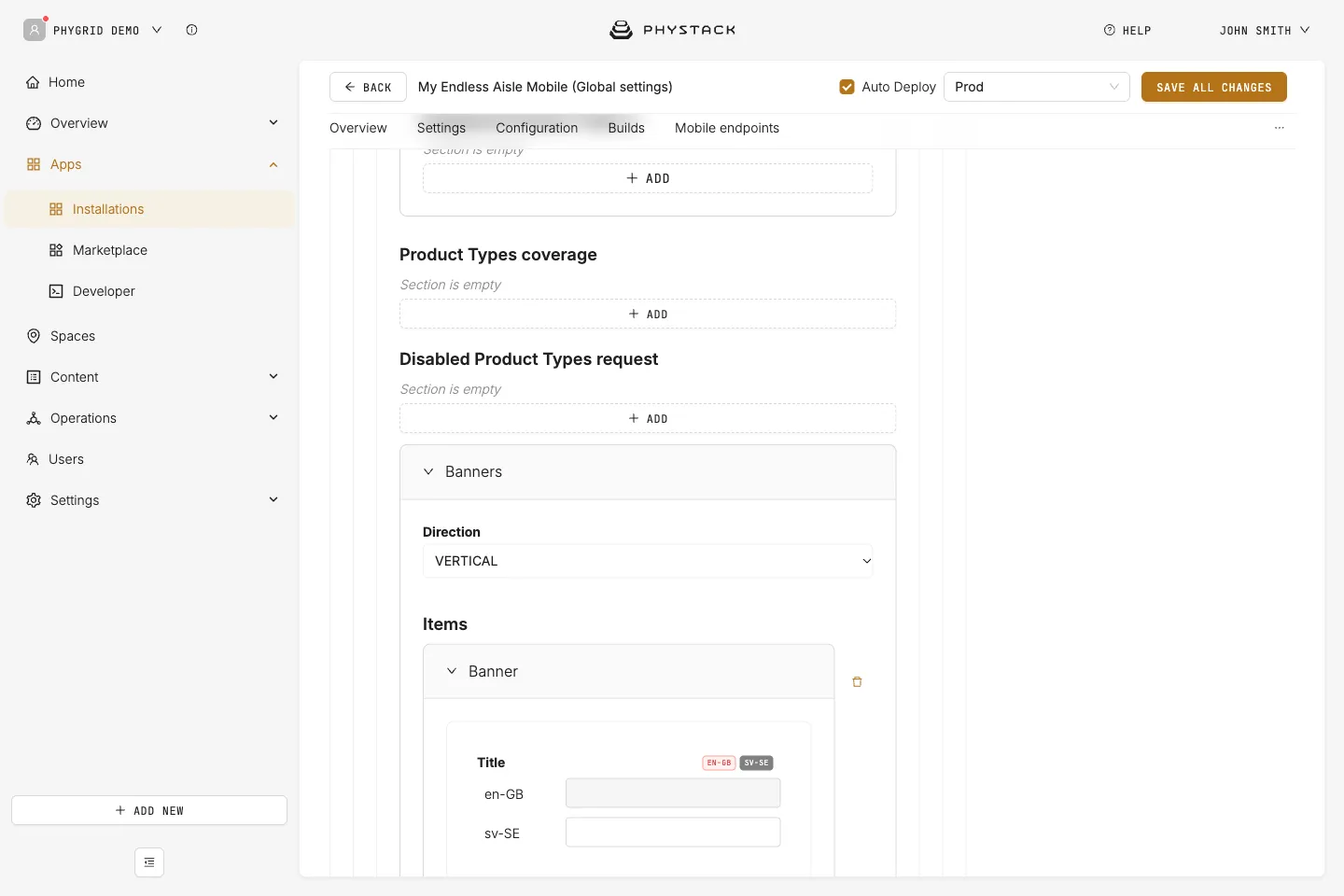Image resolution: width=1344 pixels, height=896 pixels.
Task: Switch Title language to SV-SE tag
Action: [x=757, y=763]
